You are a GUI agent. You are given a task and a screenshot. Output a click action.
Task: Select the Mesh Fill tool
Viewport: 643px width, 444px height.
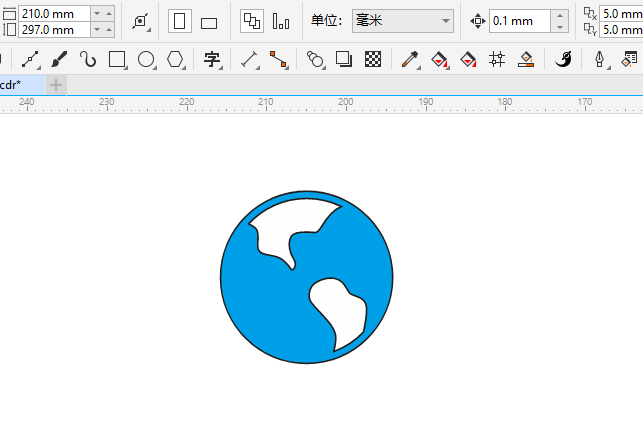coord(496,60)
